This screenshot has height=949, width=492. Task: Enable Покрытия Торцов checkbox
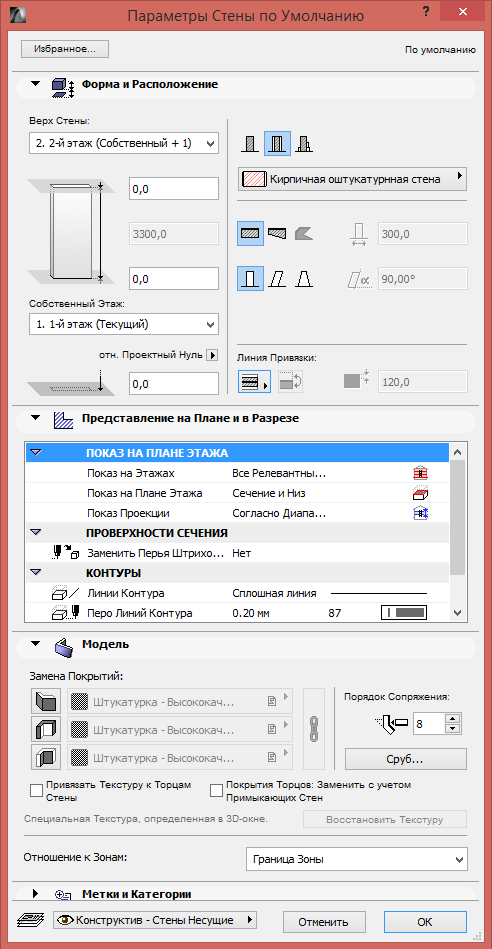tap(216, 790)
